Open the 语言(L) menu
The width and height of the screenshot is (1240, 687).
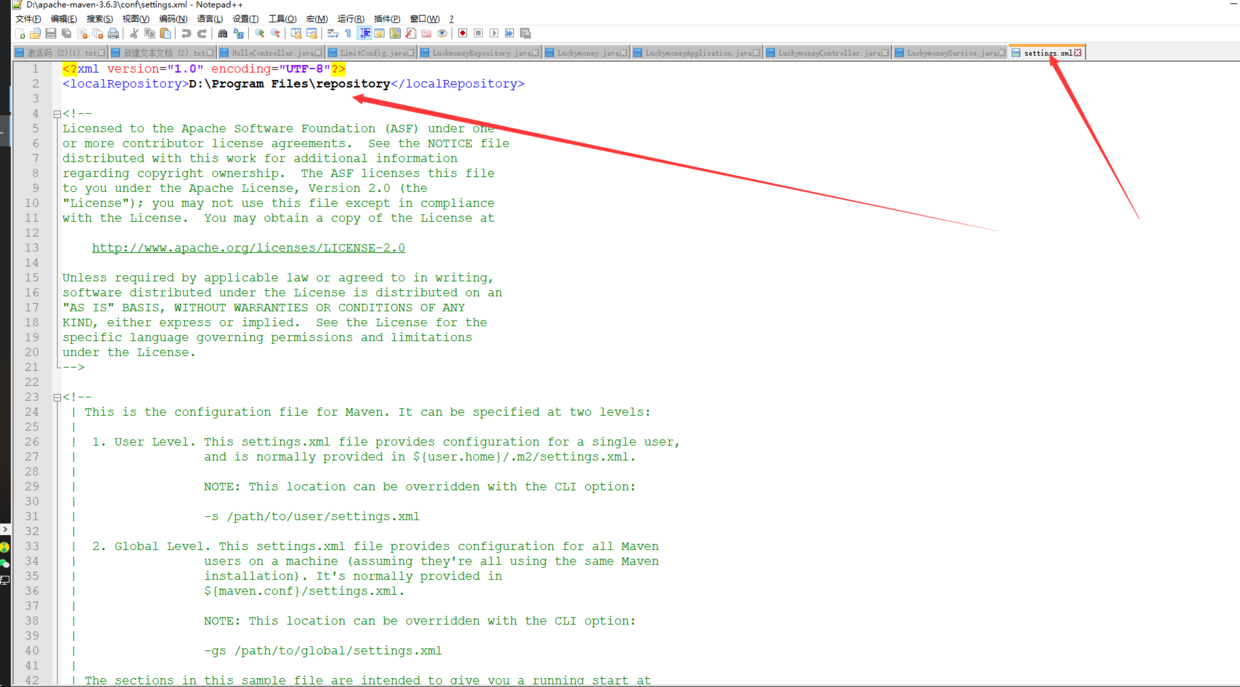coord(210,19)
